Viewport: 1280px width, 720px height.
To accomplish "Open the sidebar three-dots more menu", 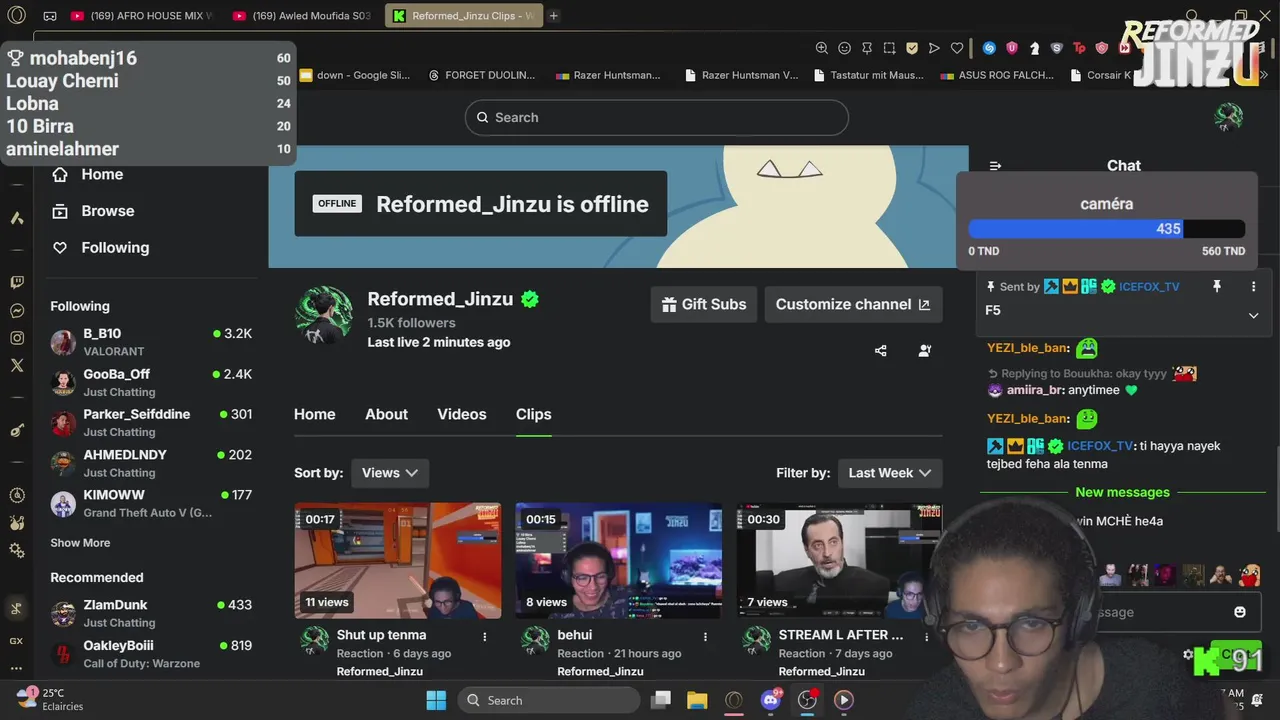I will 17,668.
